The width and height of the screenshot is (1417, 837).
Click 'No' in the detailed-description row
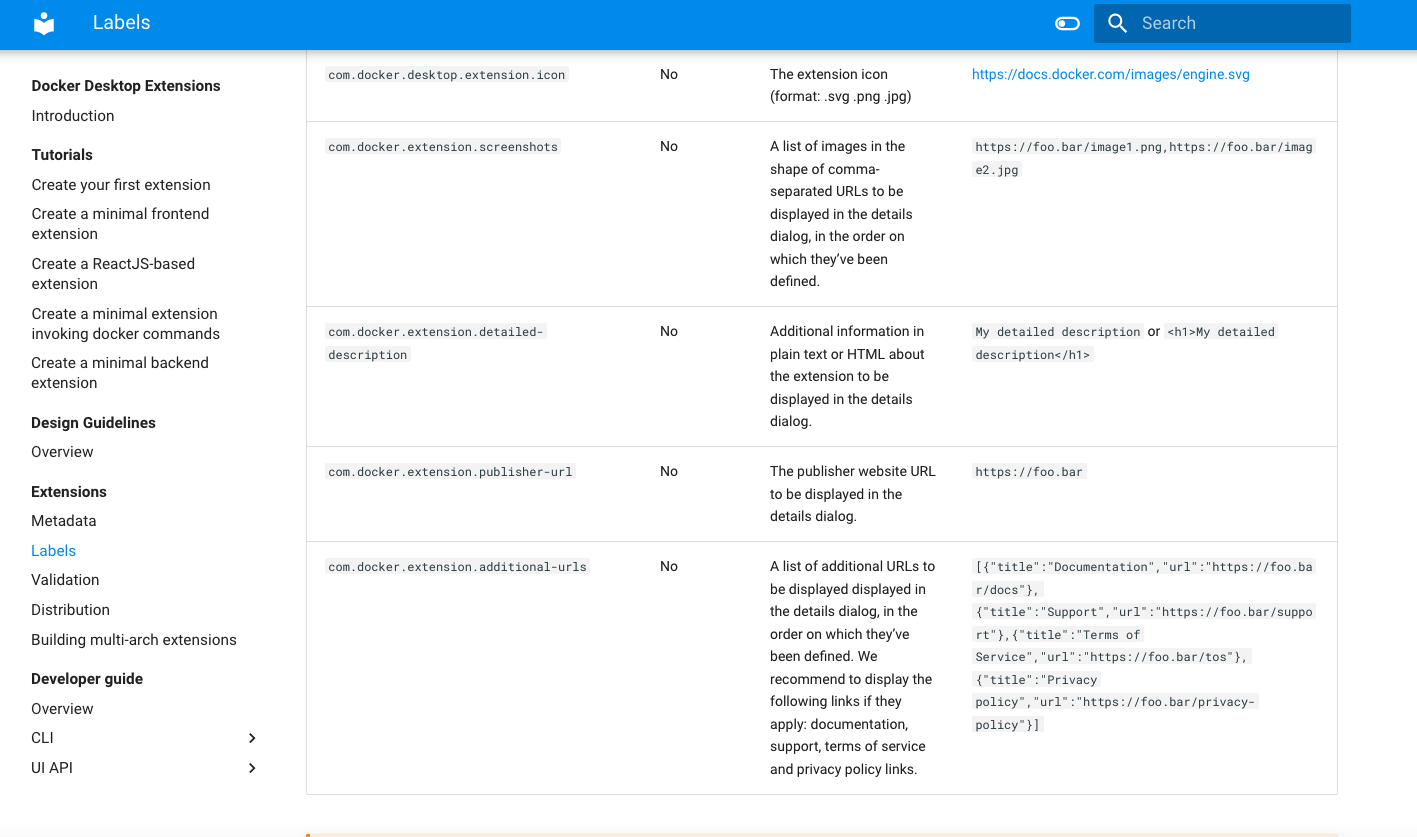669,331
